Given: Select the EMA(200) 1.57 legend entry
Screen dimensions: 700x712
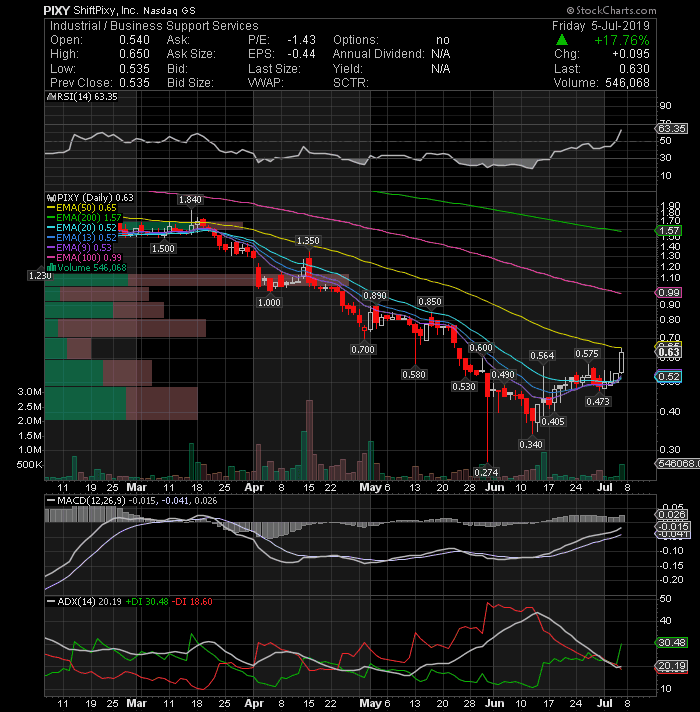Looking at the screenshot, I should (x=84, y=218).
